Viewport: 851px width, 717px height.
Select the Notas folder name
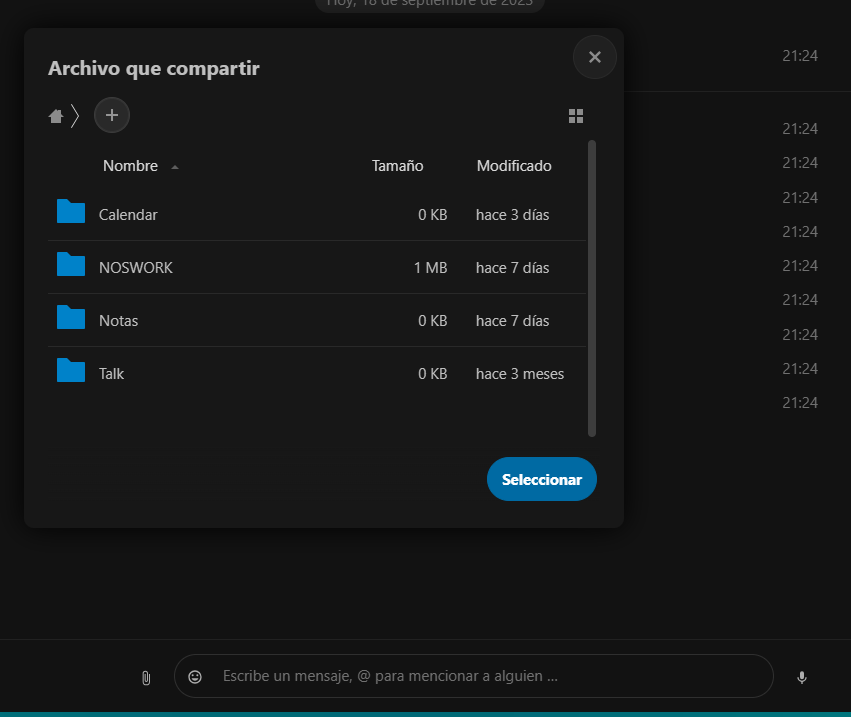click(x=118, y=321)
